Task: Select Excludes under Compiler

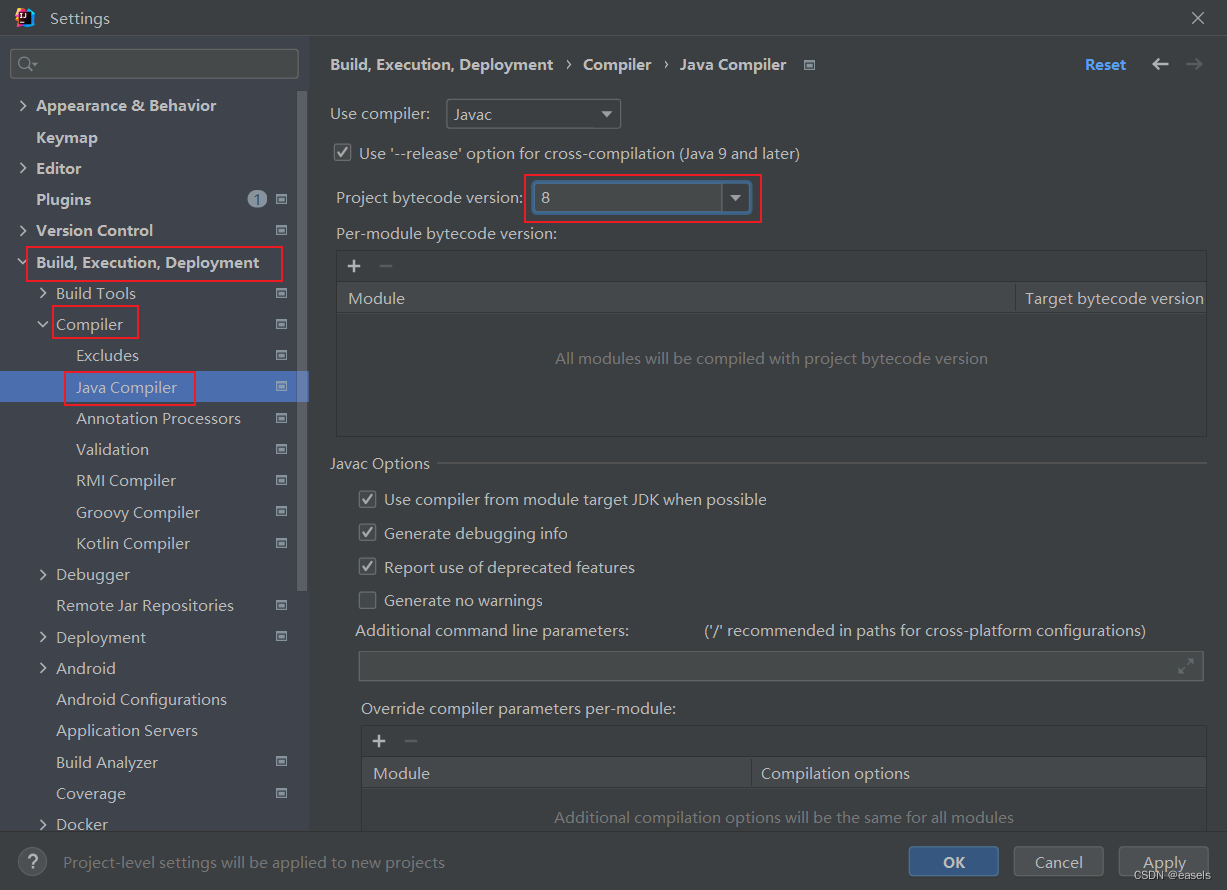Action: pos(107,355)
